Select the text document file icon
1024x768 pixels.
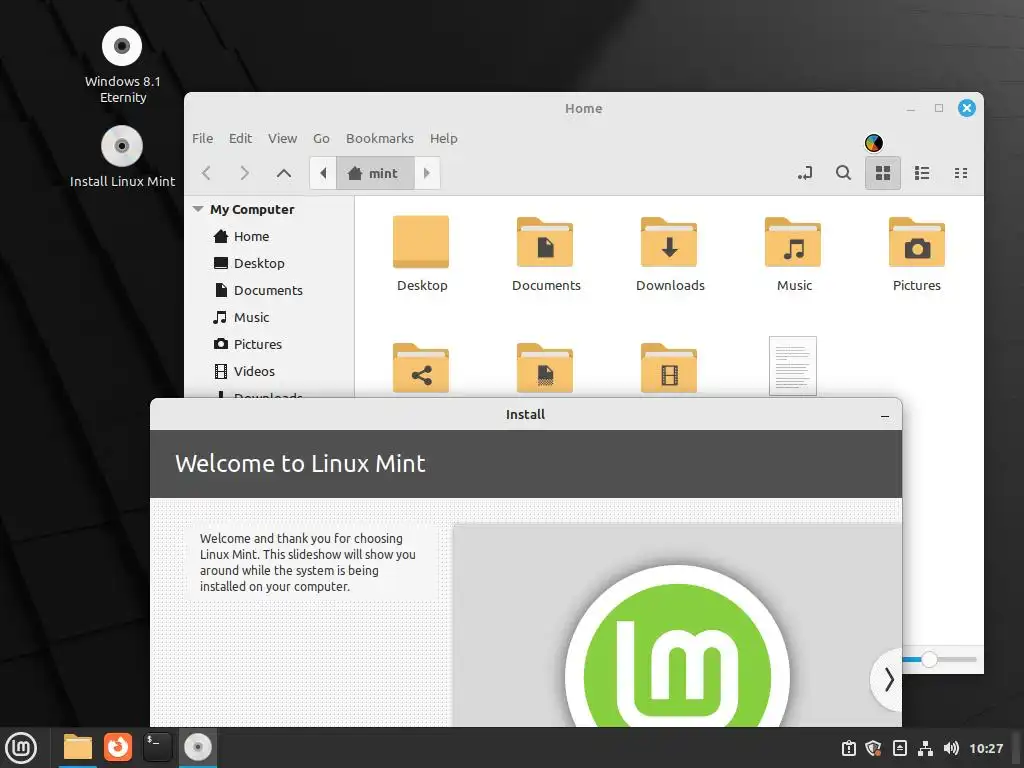[x=793, y=366]
